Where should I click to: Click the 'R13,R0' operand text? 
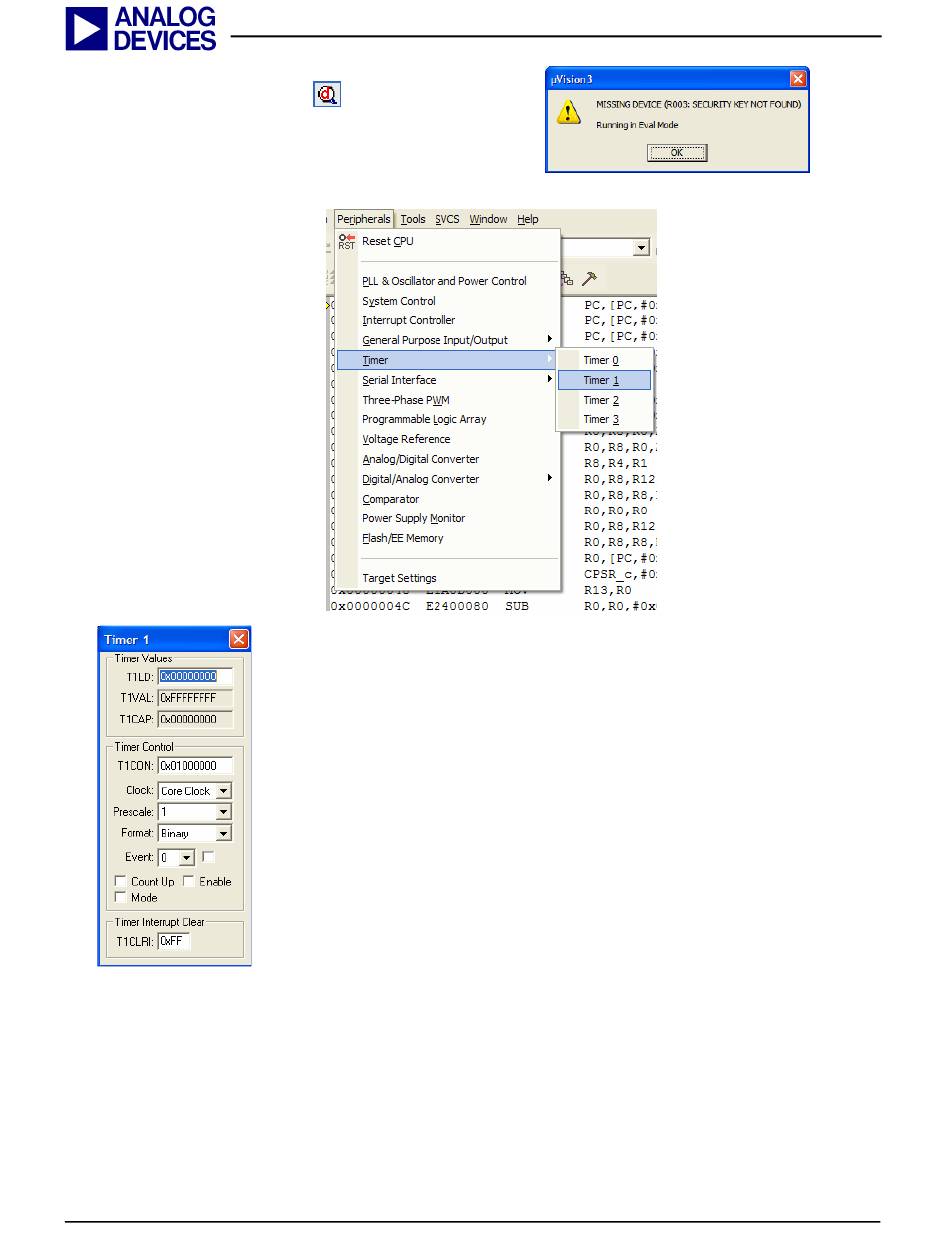click(608, 591)
